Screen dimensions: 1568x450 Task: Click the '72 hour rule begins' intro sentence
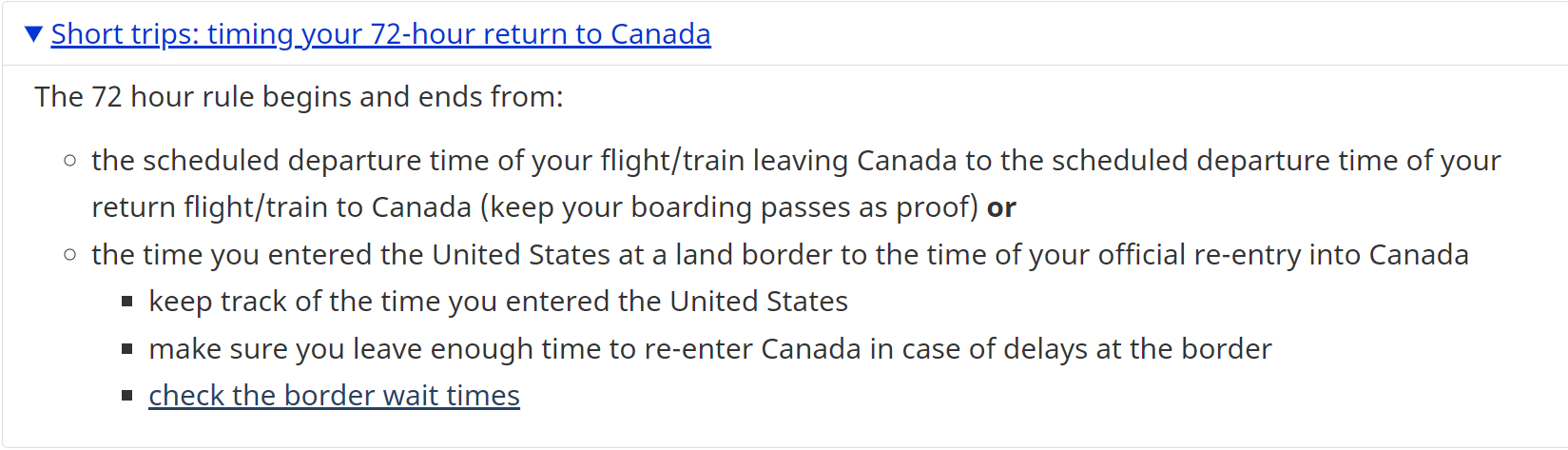coord(299,97)
